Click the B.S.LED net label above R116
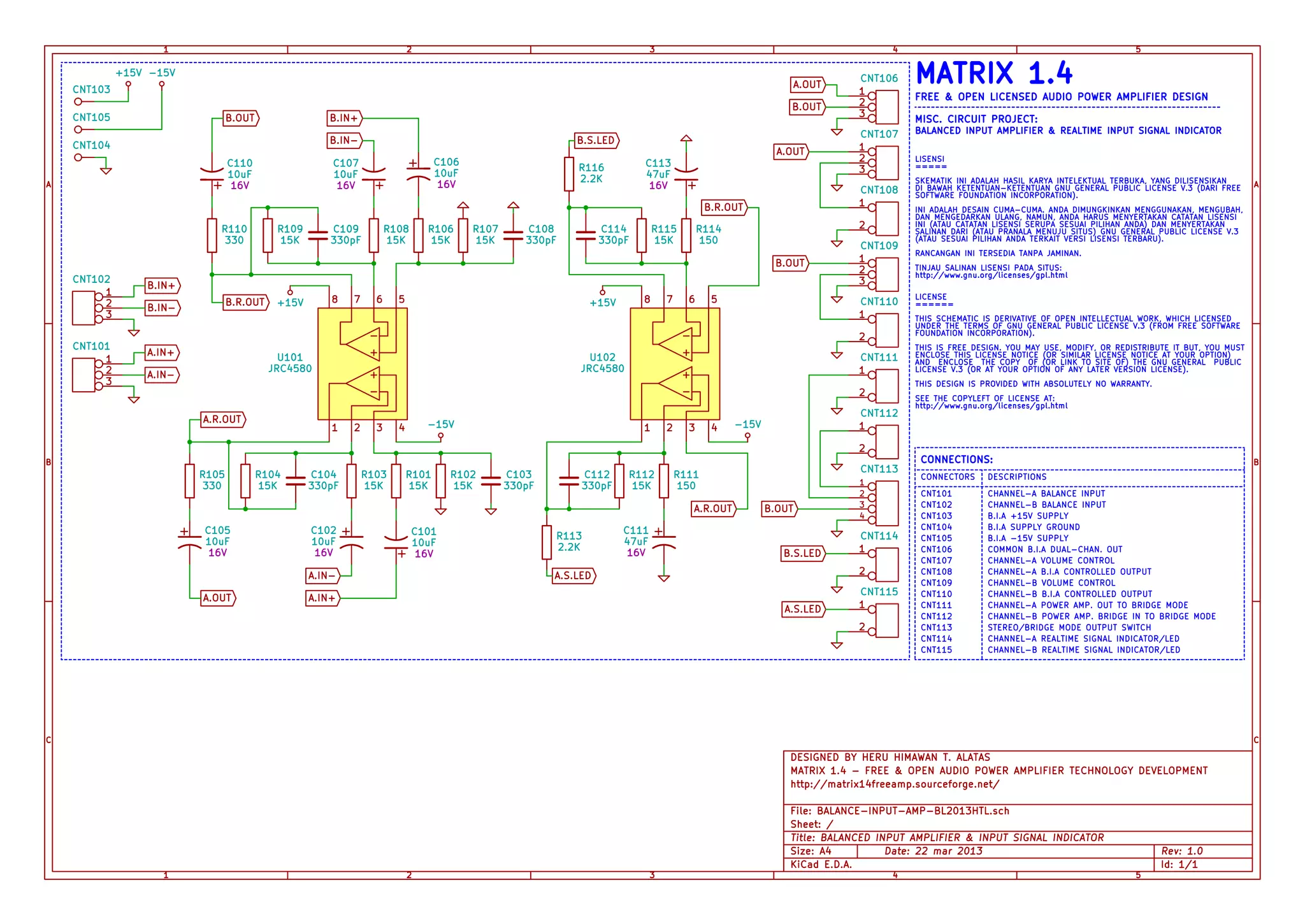 [x=596, y=140]
